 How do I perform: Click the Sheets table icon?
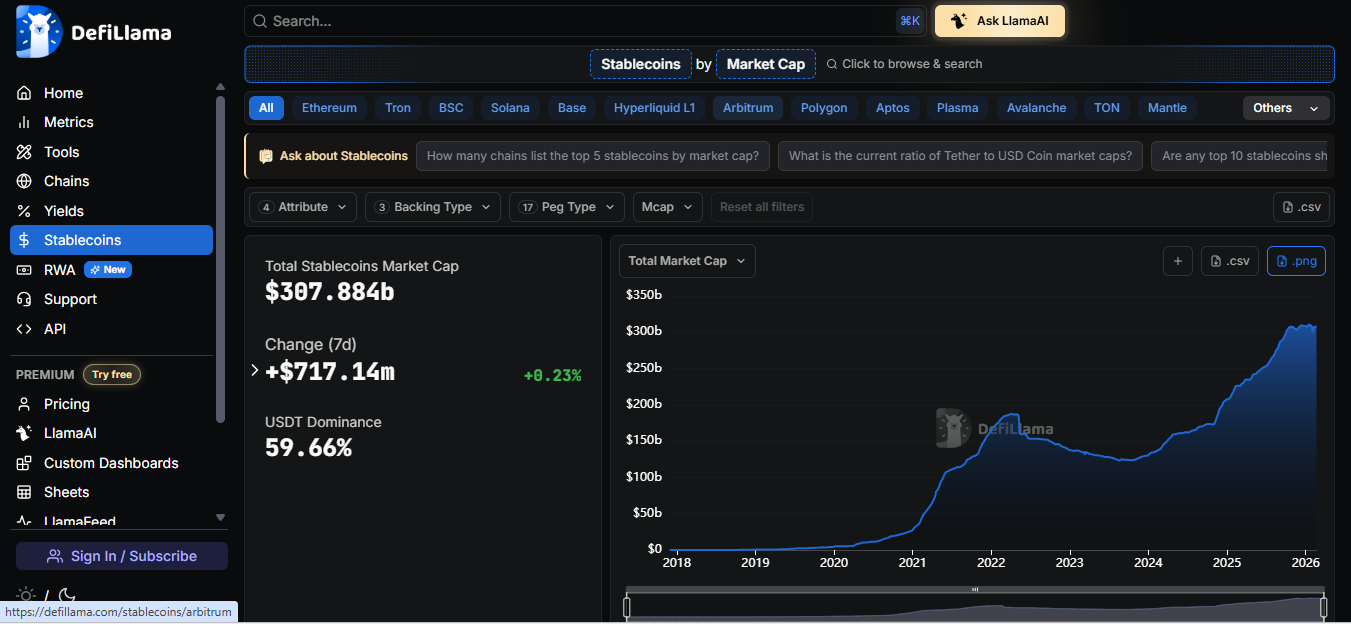pyautogui.click(x=25, y=492)
